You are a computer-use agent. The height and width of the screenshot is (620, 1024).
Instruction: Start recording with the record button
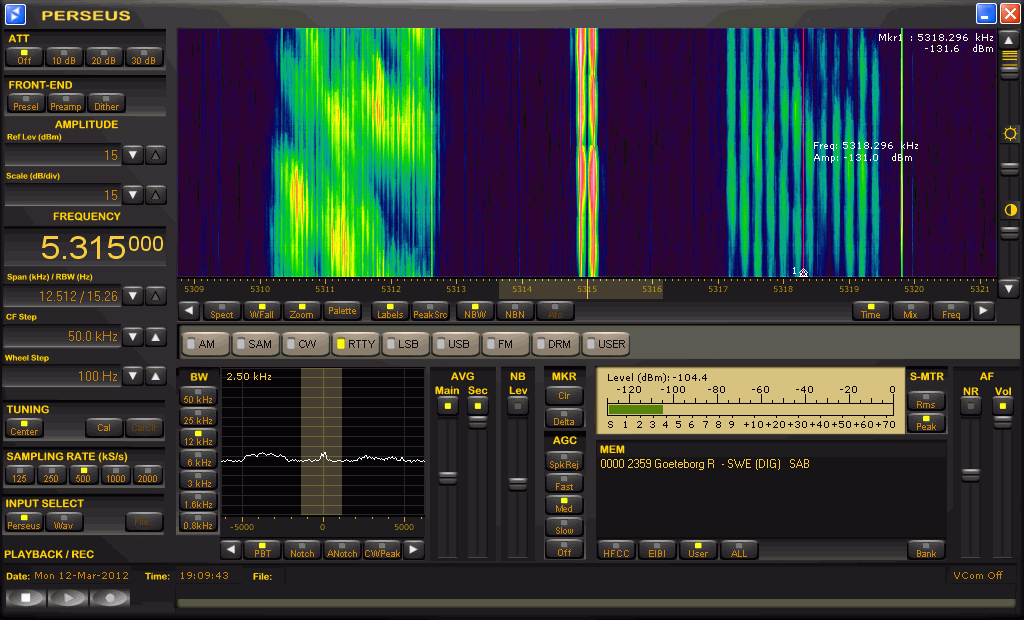(110, 598)
